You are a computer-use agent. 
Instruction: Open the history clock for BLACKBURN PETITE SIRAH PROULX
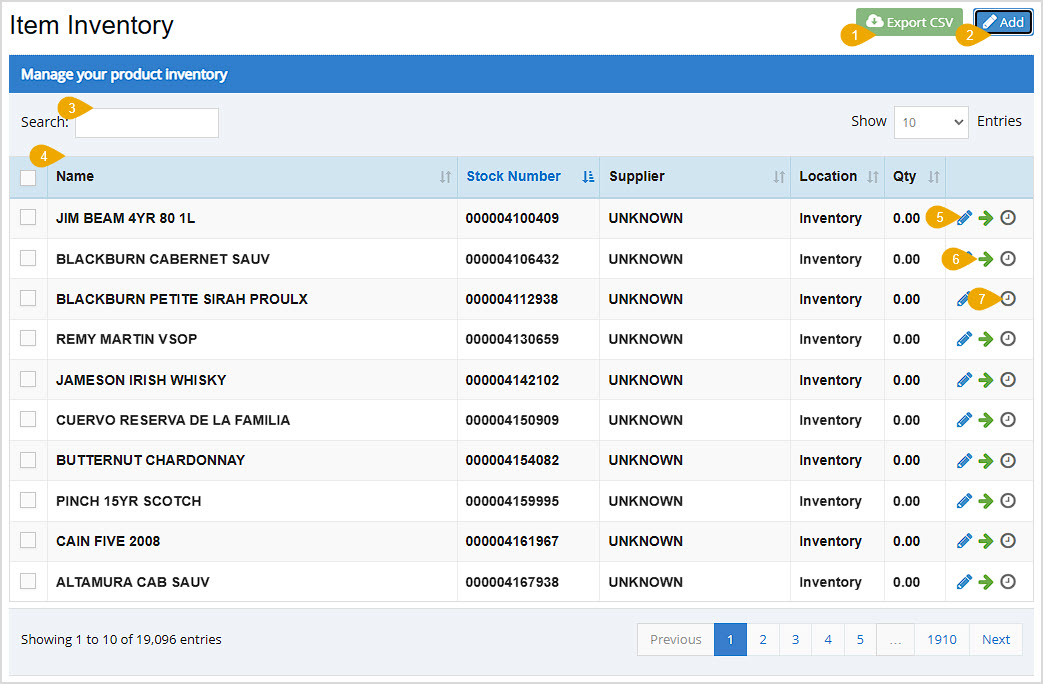[x=1008, y=298]
